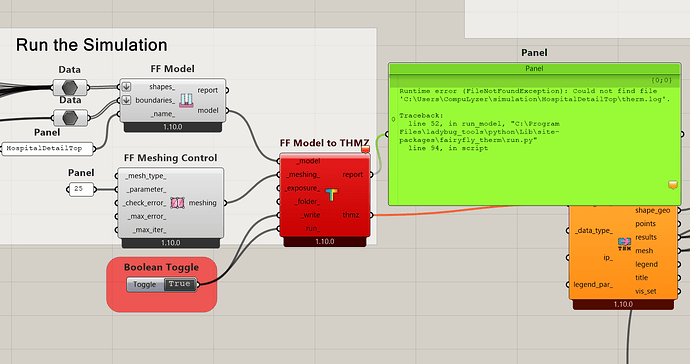This screenshot has height=364, width=690.
Task: Select the panel containing value 25
Action: point(81,189)
